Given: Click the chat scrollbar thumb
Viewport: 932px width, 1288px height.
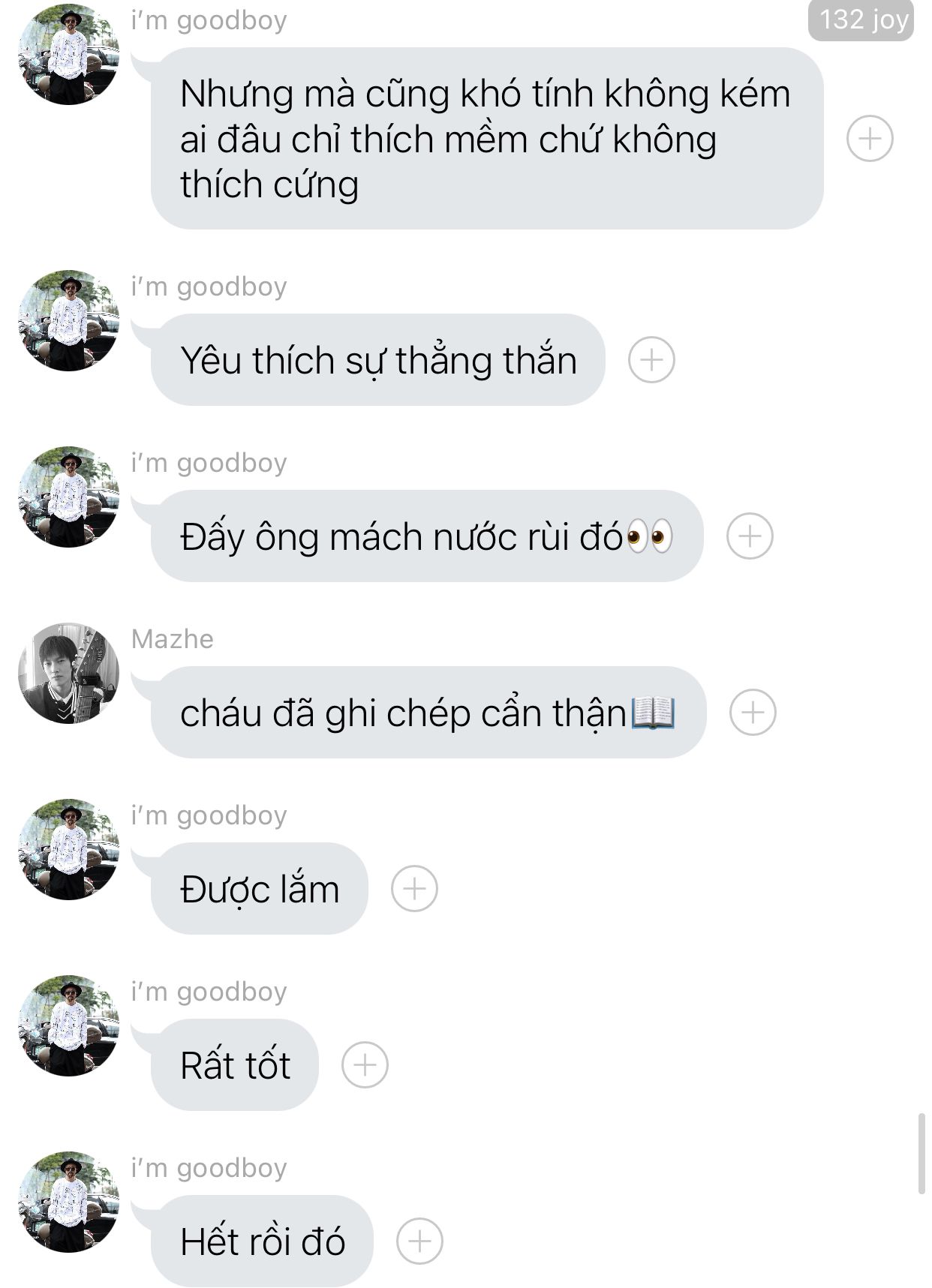Looking at the screenshot, I should [921, 1154].
